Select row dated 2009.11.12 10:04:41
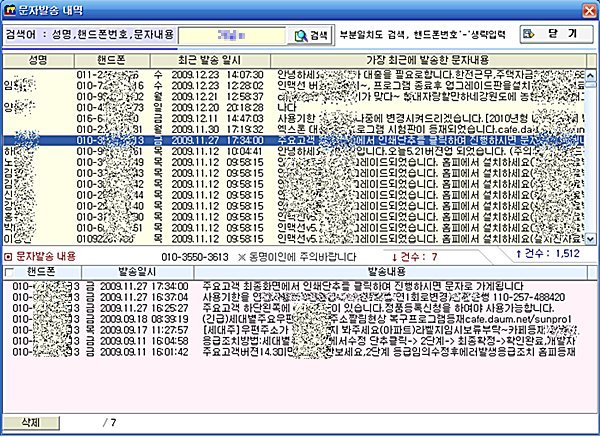Image resolution: width=600 pixels, height=437 pixels. 294,151
